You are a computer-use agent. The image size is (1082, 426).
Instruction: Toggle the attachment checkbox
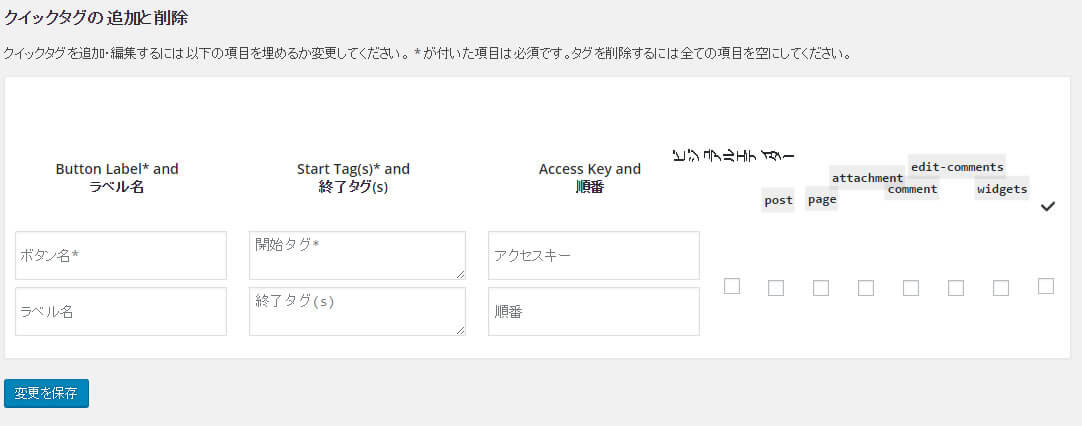[x=866, y=288]
